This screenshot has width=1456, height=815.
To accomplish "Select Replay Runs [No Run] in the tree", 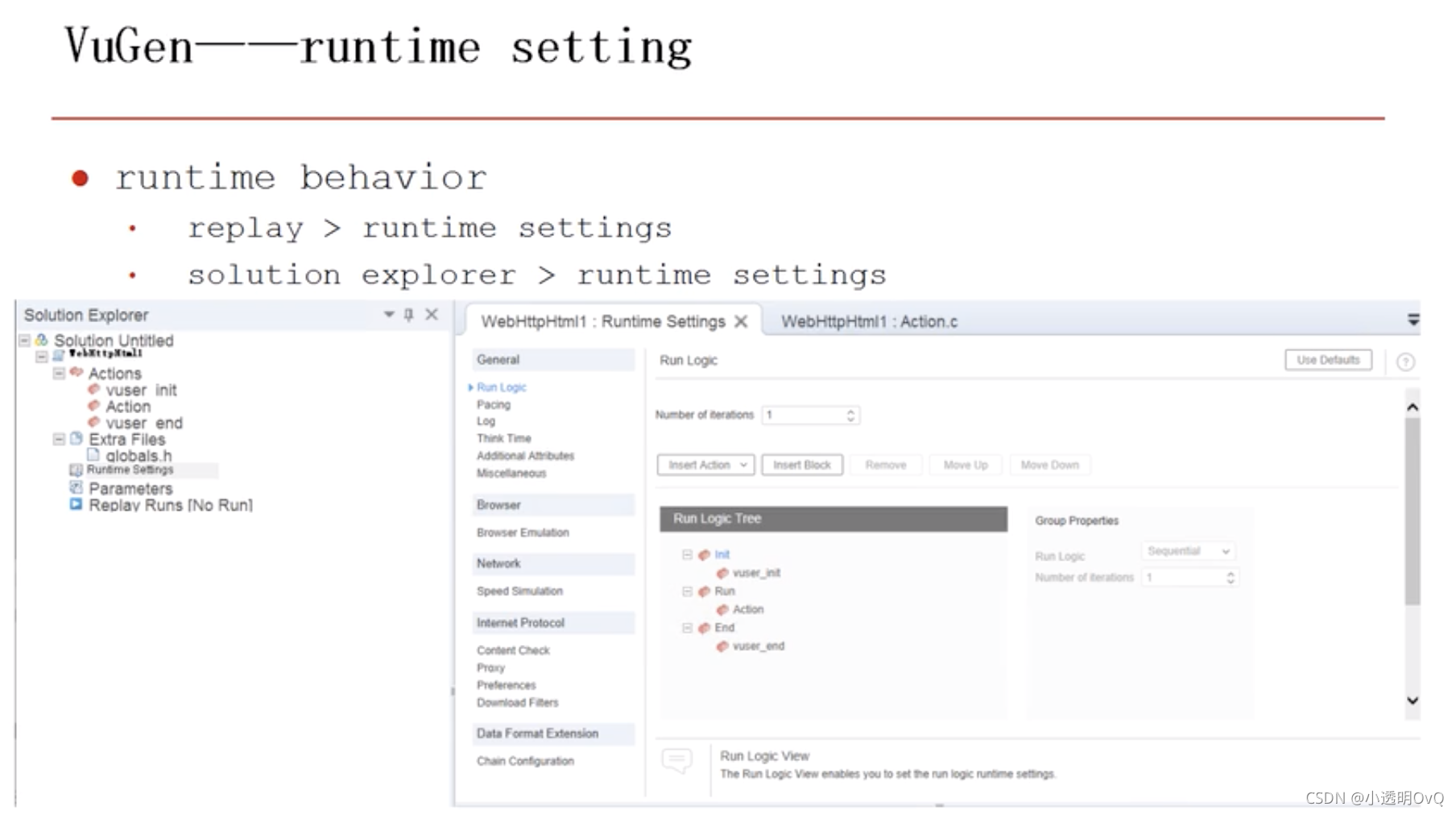I will (x=171, y=505).
